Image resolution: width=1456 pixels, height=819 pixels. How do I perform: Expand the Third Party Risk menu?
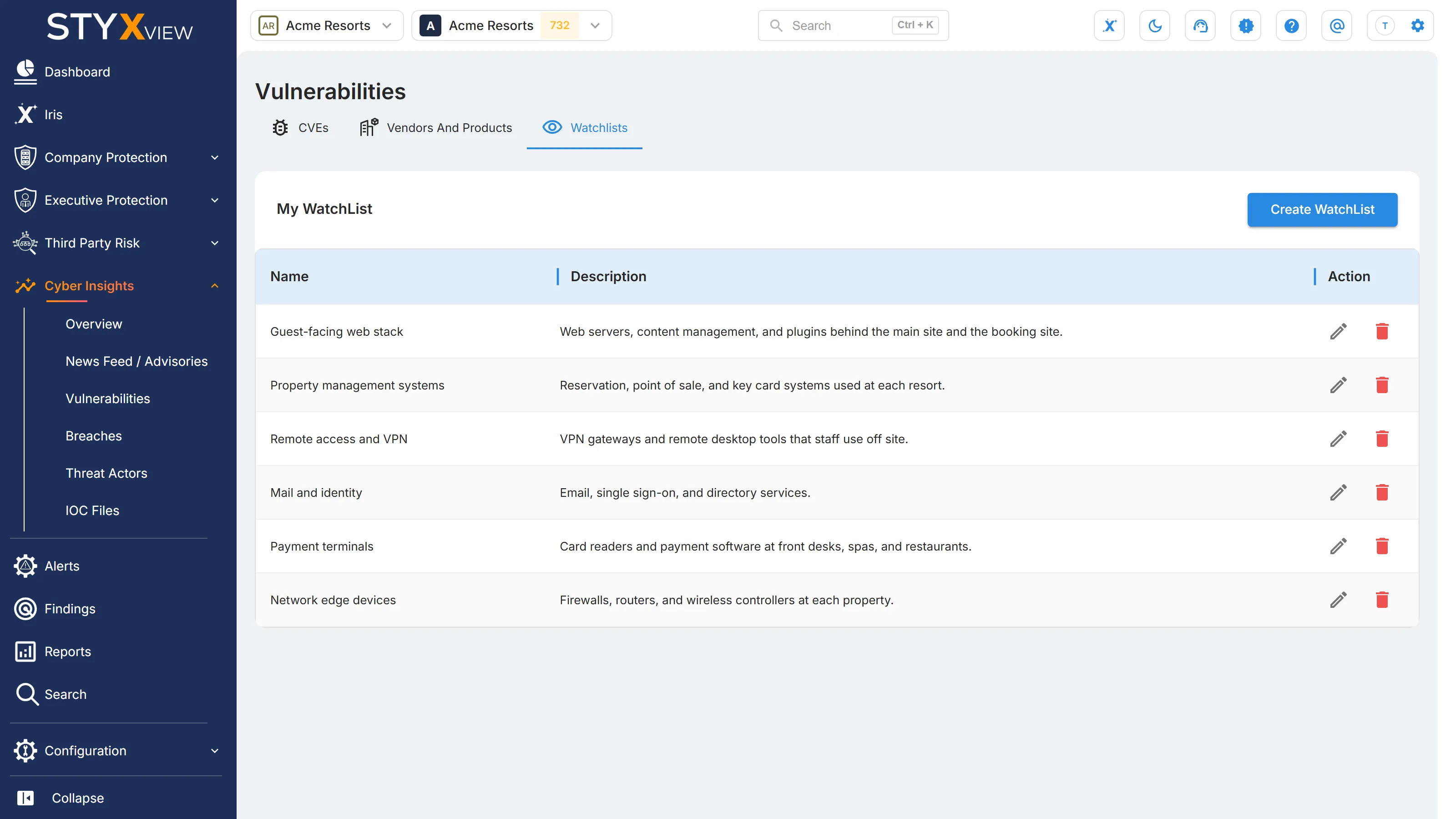(x=117, y=243)
